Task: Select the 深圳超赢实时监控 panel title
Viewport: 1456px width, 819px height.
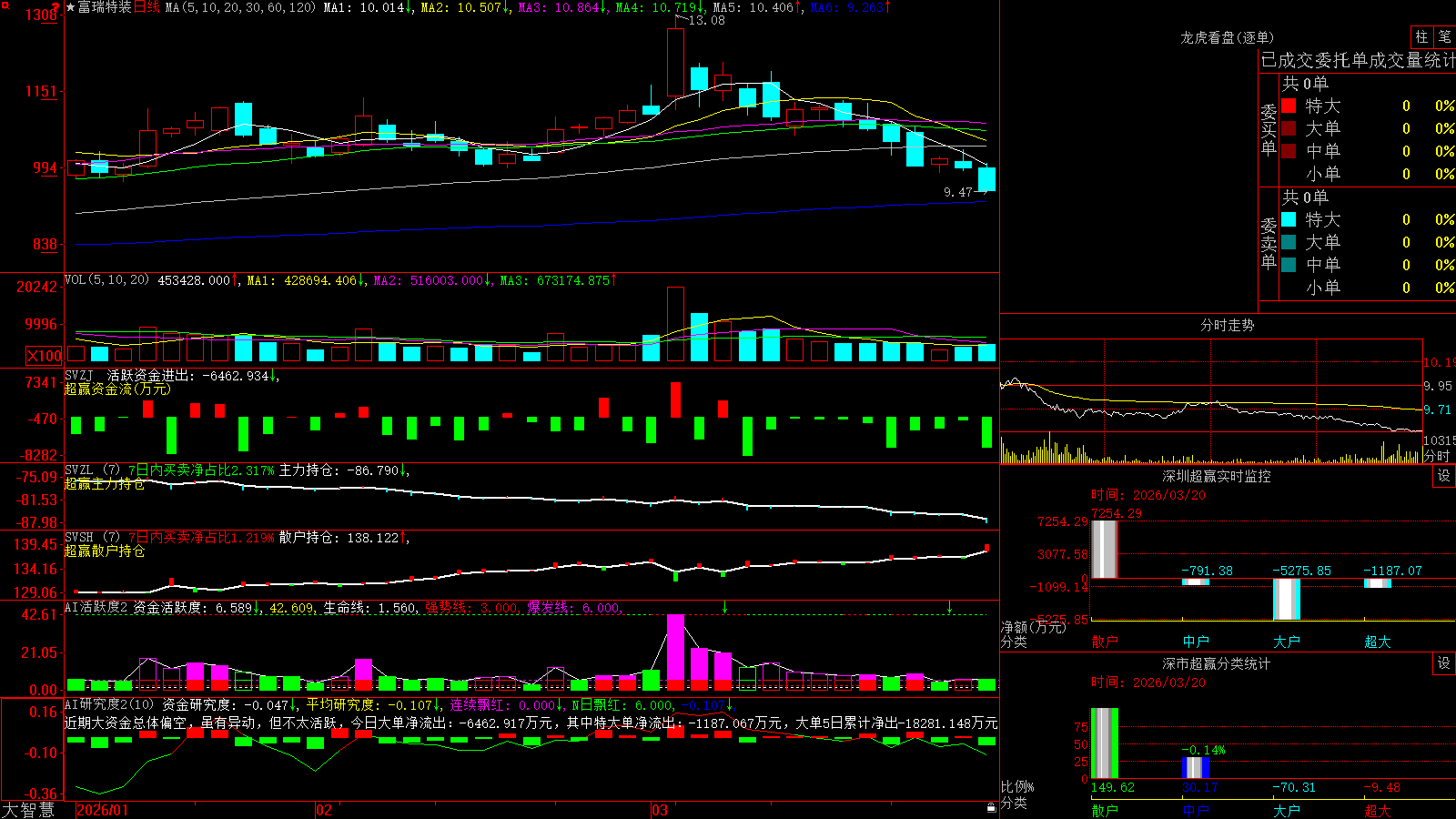Action: (1217, 476)
